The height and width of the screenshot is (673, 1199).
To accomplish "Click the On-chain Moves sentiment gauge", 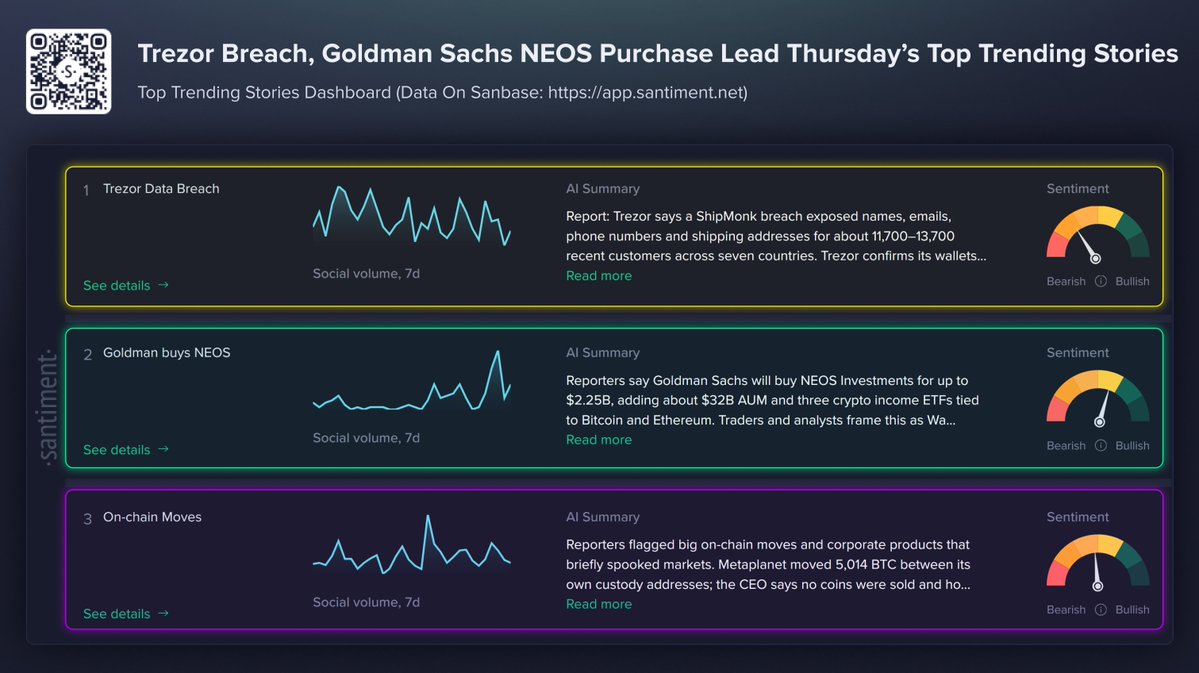I will coord(1097,563).
